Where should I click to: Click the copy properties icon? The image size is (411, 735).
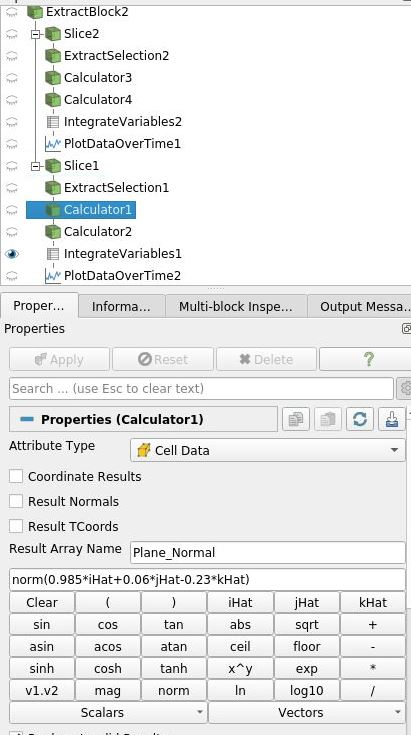tap(296, 419)
